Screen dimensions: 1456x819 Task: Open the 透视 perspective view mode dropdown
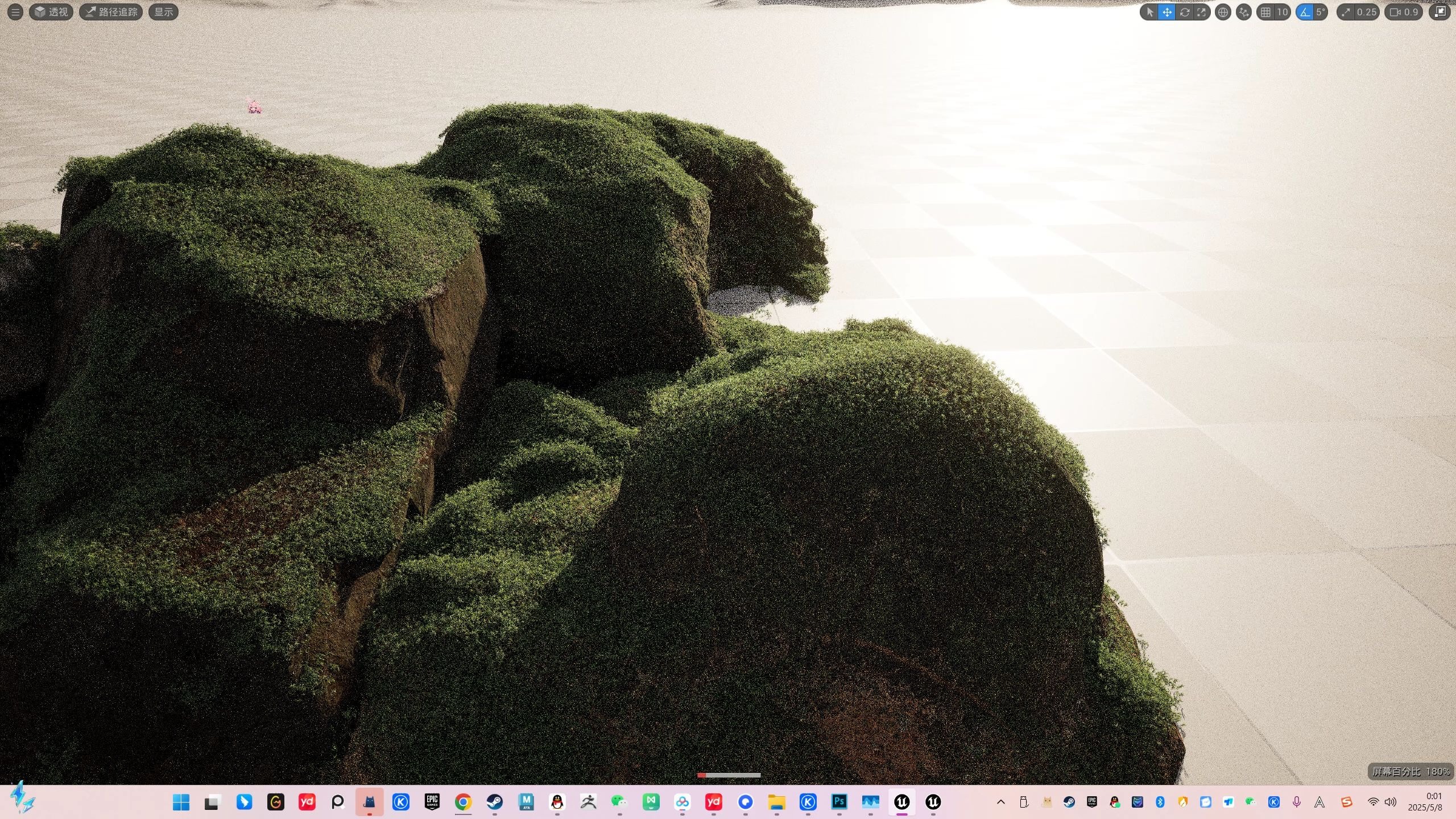51,12
